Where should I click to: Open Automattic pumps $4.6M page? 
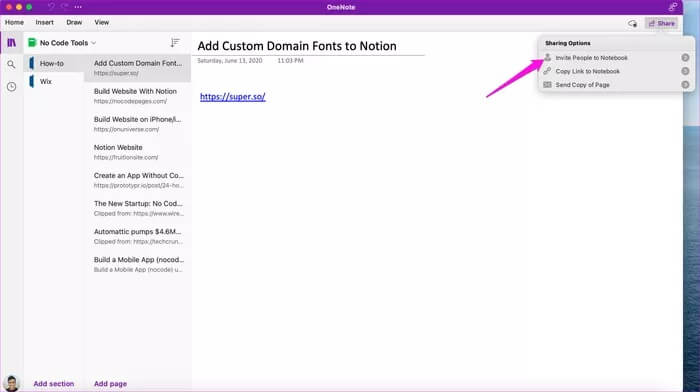point(138,237)
